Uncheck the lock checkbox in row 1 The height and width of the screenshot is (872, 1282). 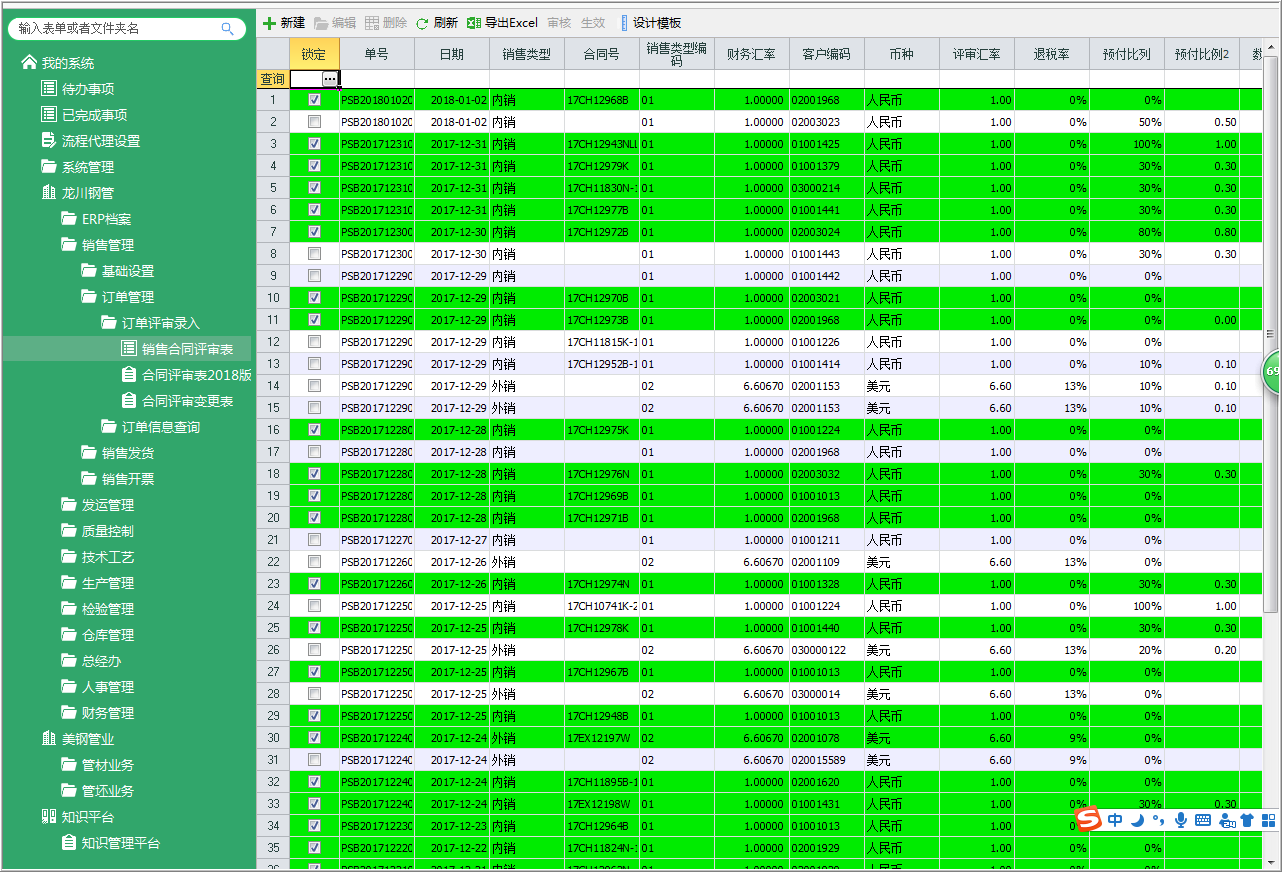coord(315,100)
